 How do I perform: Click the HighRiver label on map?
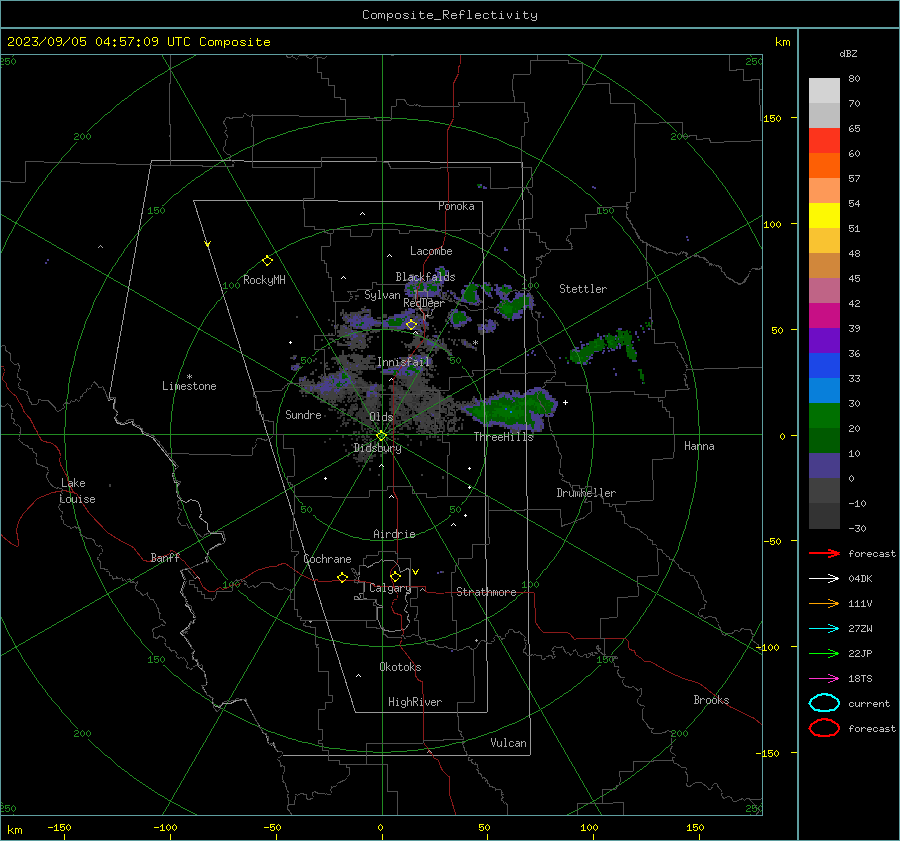[x=415, y=702]
